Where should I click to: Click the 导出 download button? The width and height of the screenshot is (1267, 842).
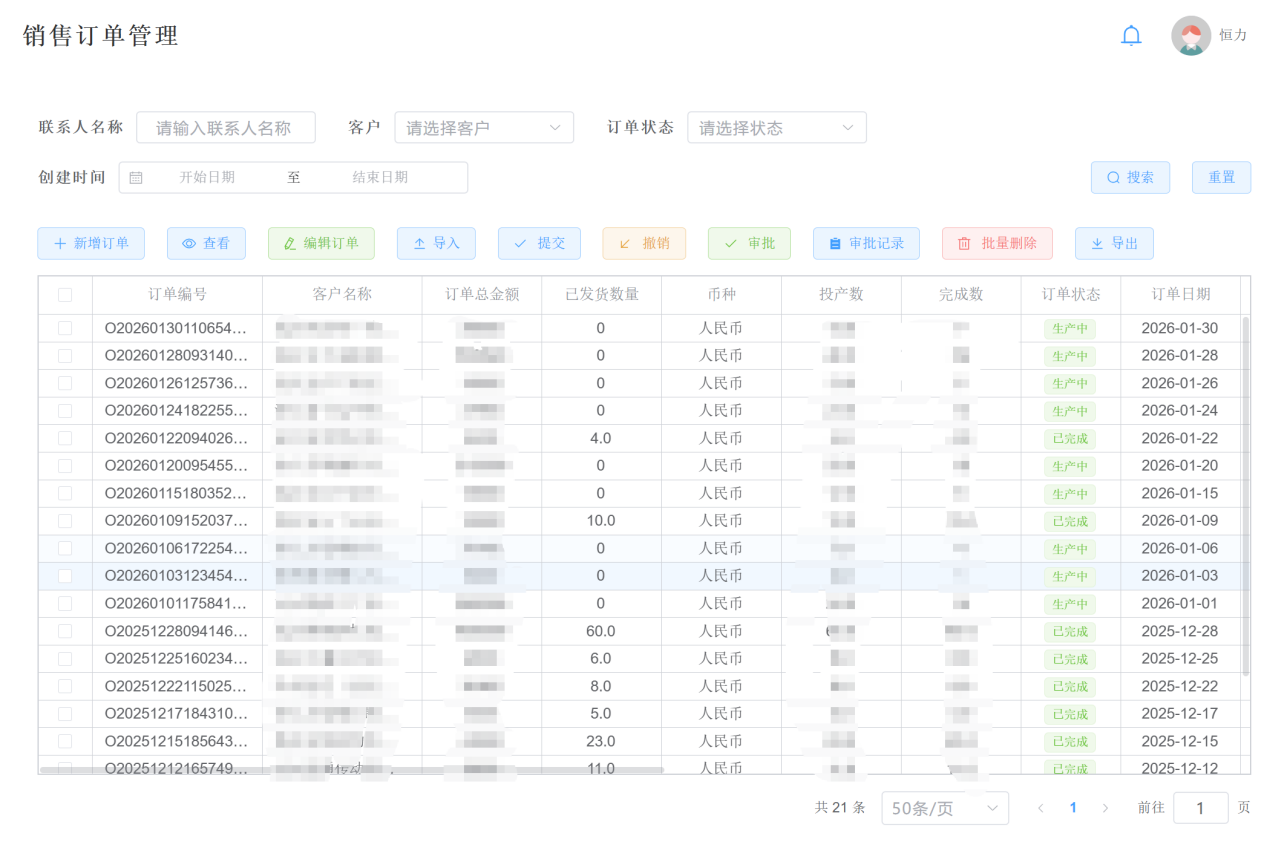(x=1114, y=244)
